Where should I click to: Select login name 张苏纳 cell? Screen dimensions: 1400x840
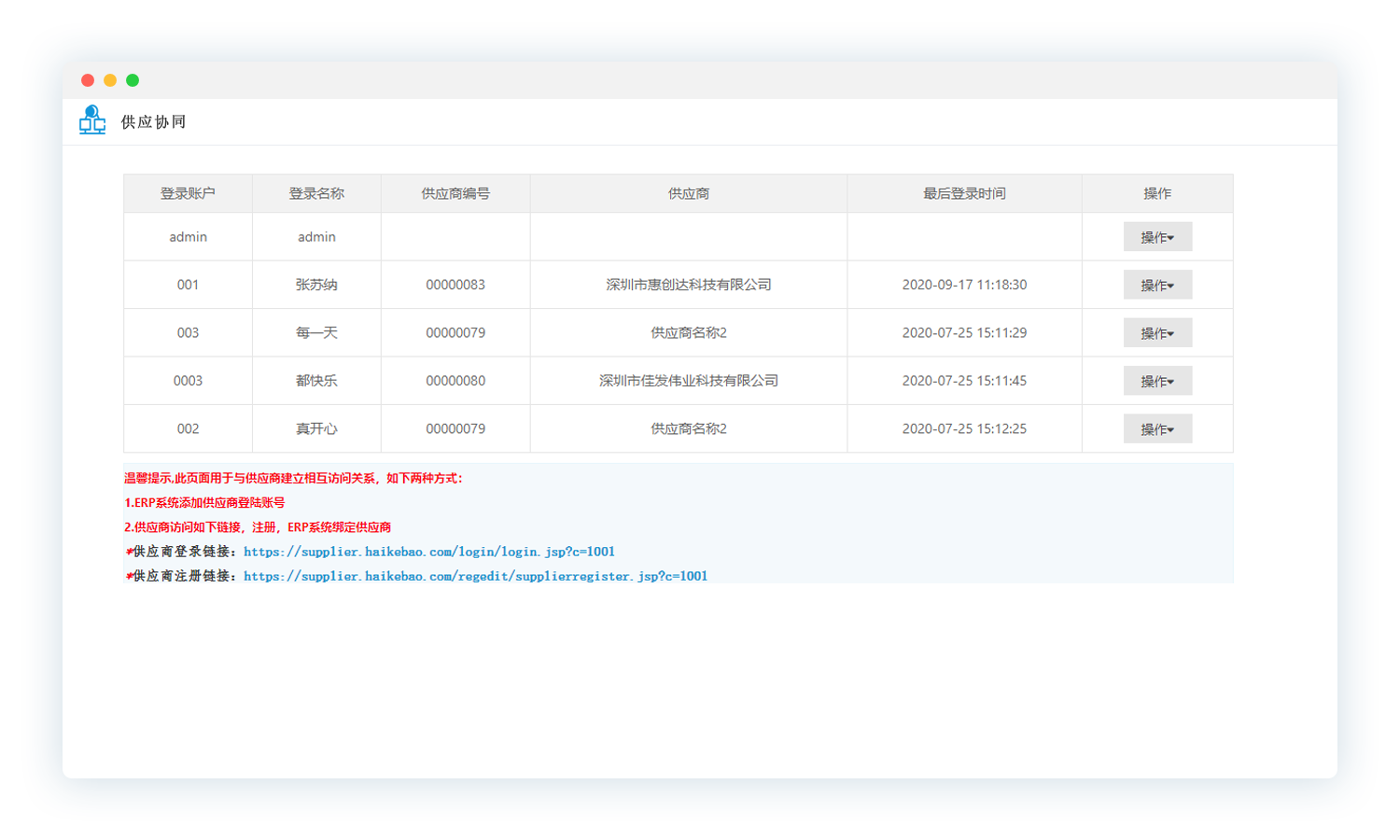pyautogui.click(x=316, y=285)
